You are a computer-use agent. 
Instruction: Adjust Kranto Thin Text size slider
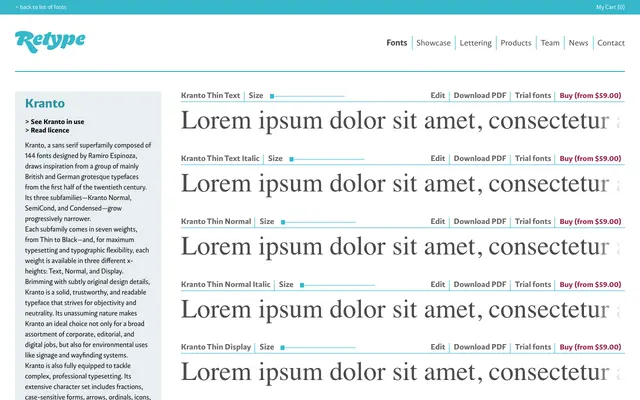tap(307, 96)
